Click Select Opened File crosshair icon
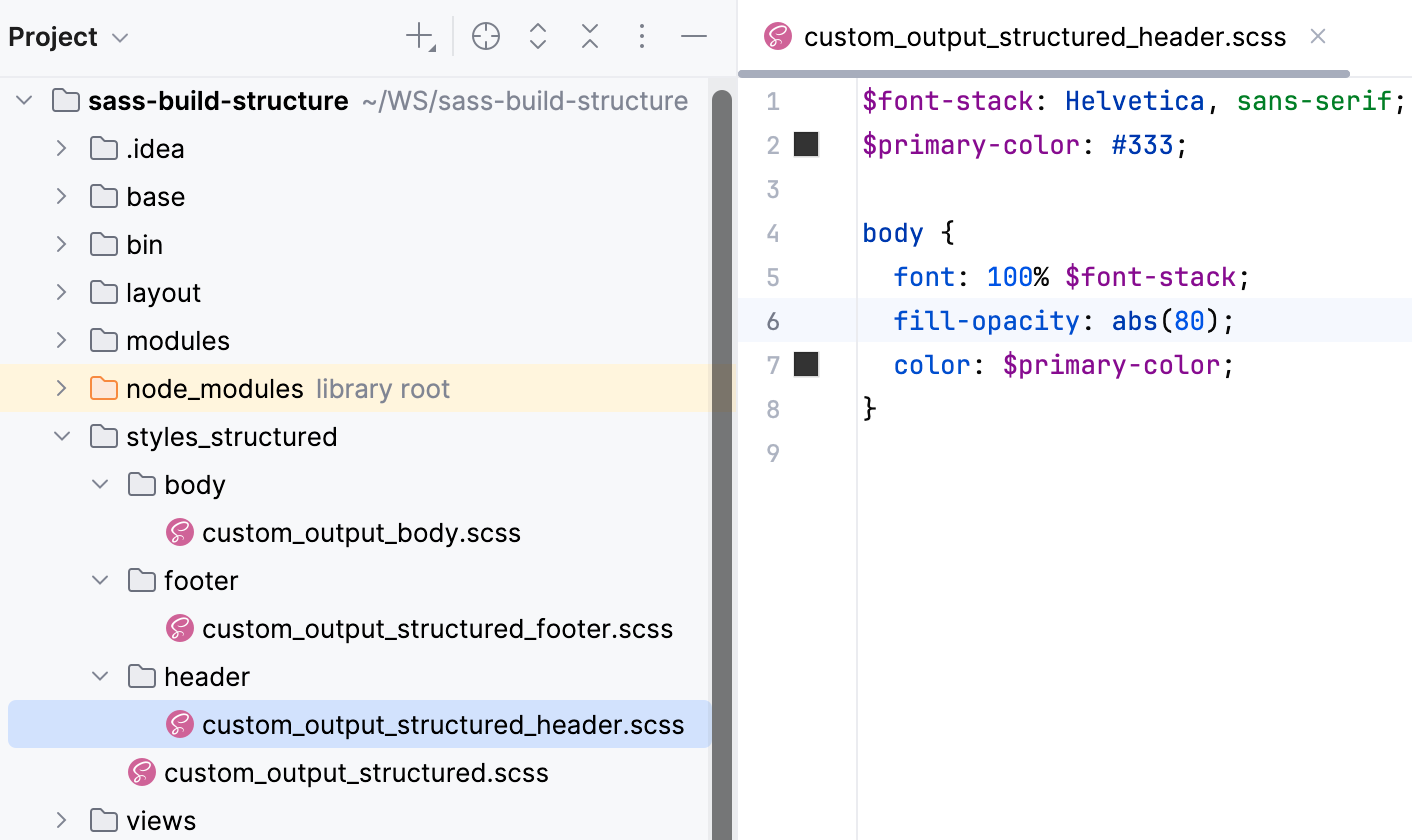Viewport: 1412px width, 840px height. (486, 38)
